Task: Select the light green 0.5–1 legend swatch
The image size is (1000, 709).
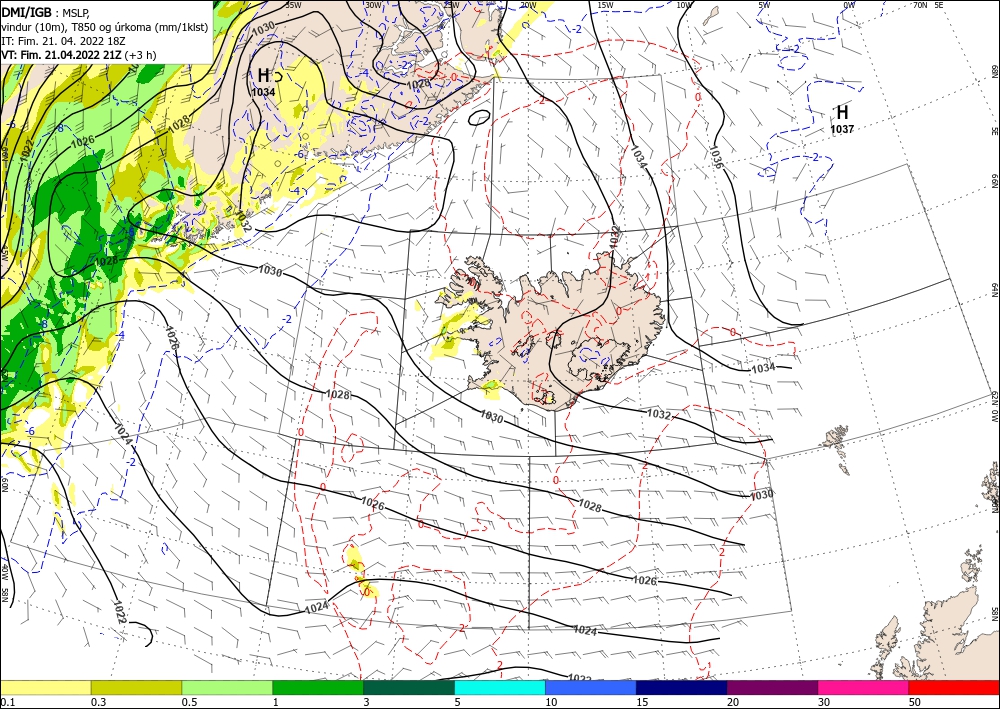Action: pyautogui.click(x=227, y=687)
